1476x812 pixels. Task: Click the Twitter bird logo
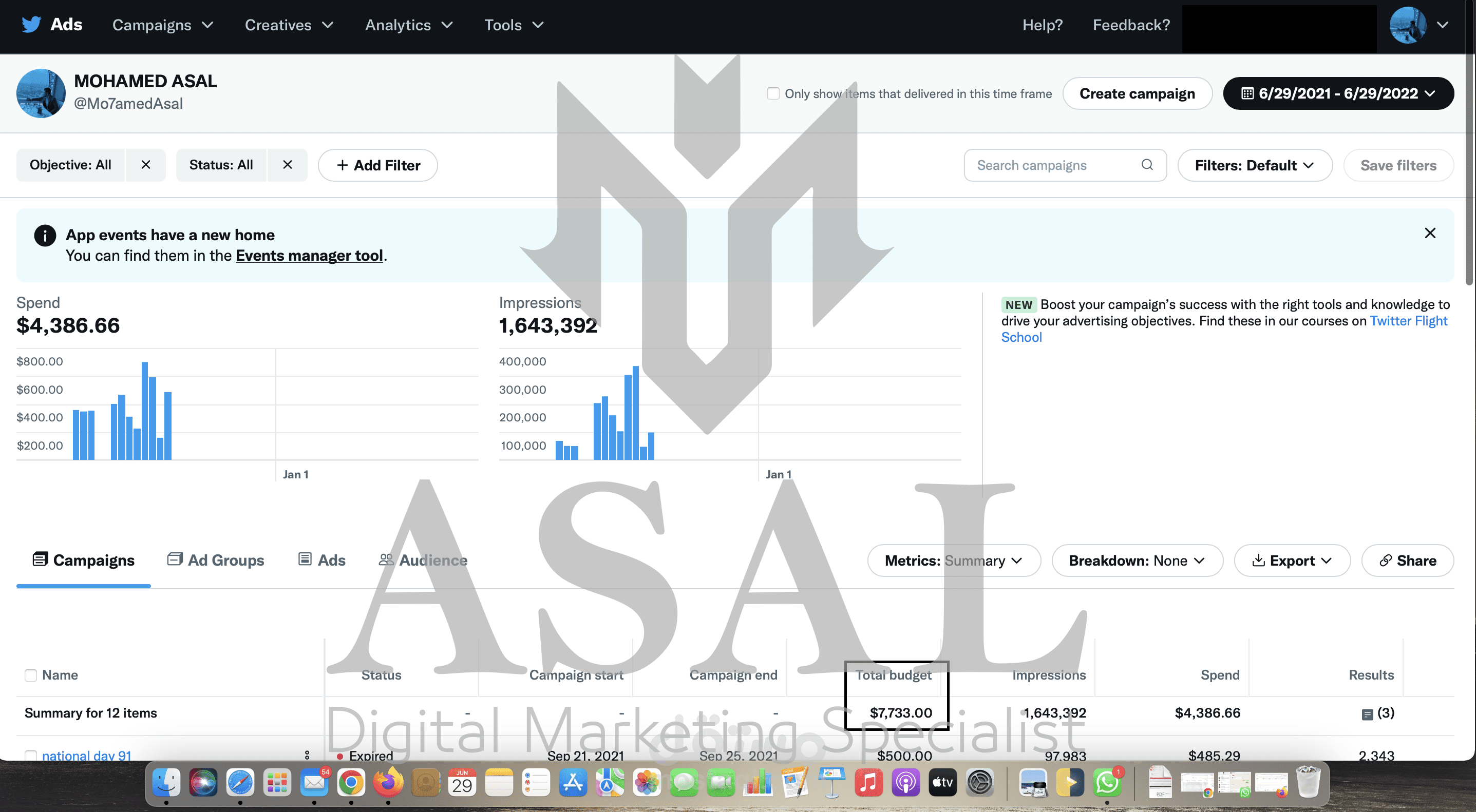tap(31, 25)
